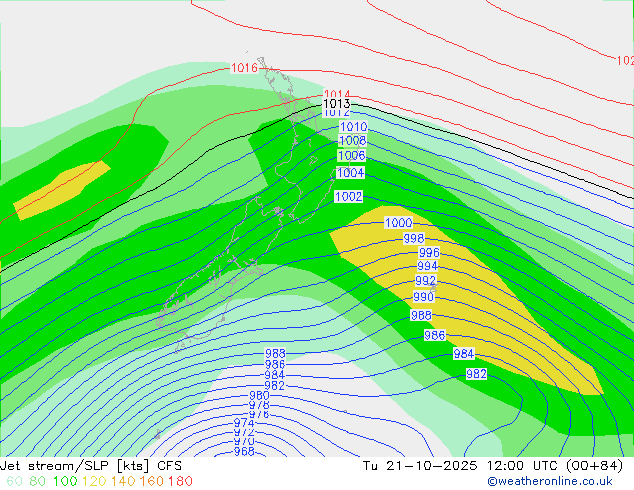The width and height of the screenshot is (634, 490).
Task: Select the 1008 pressure label
Action: (x=353, y=140)
